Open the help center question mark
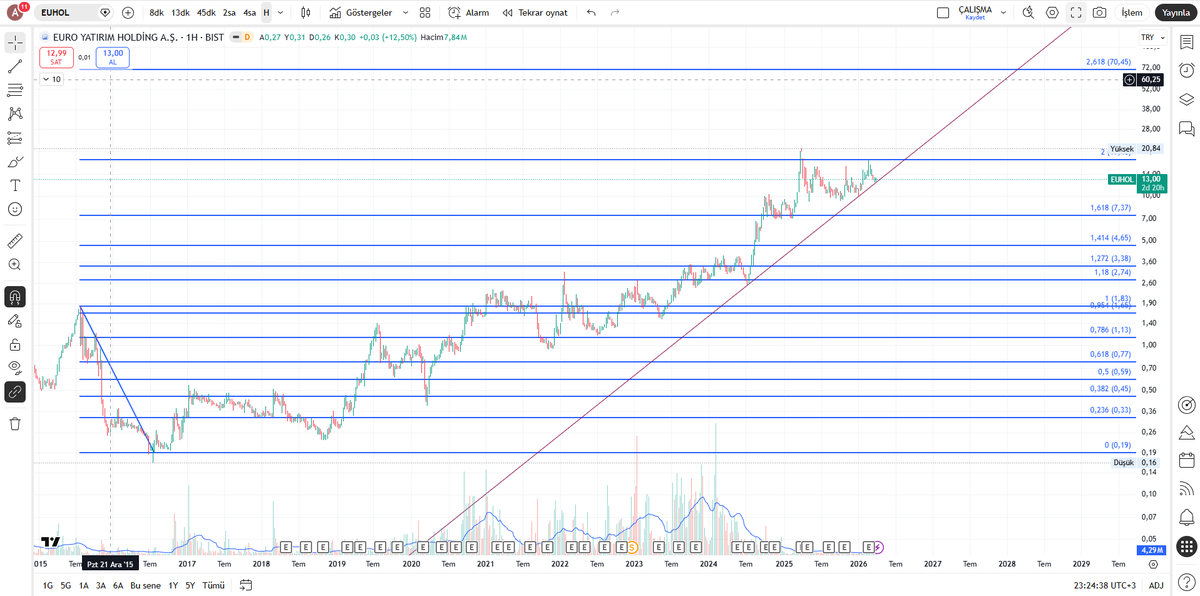Screen dimensions: 1200x596 [1186, 583]
